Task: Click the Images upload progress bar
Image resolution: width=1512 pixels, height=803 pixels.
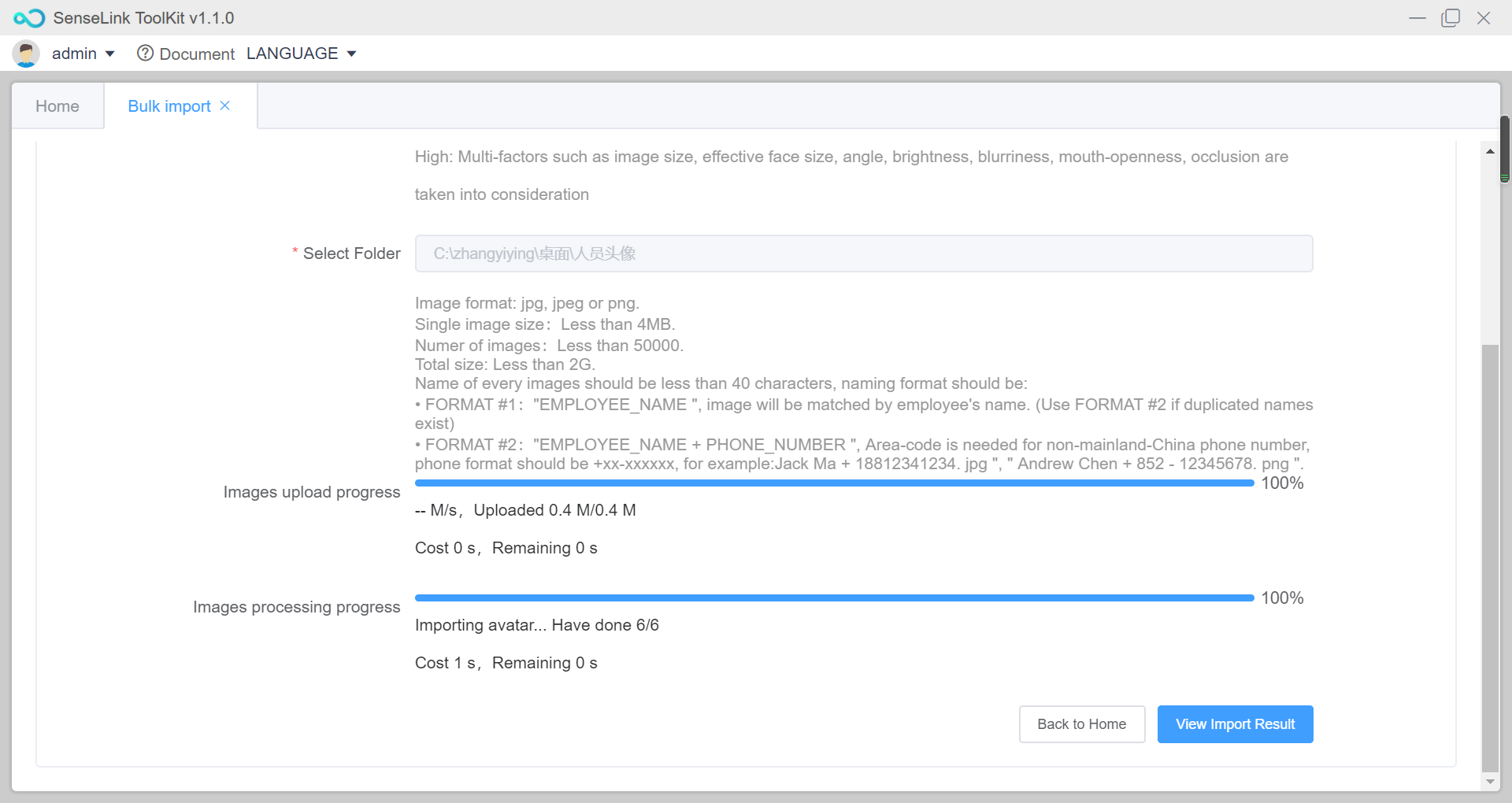Action: click(834, 483)
